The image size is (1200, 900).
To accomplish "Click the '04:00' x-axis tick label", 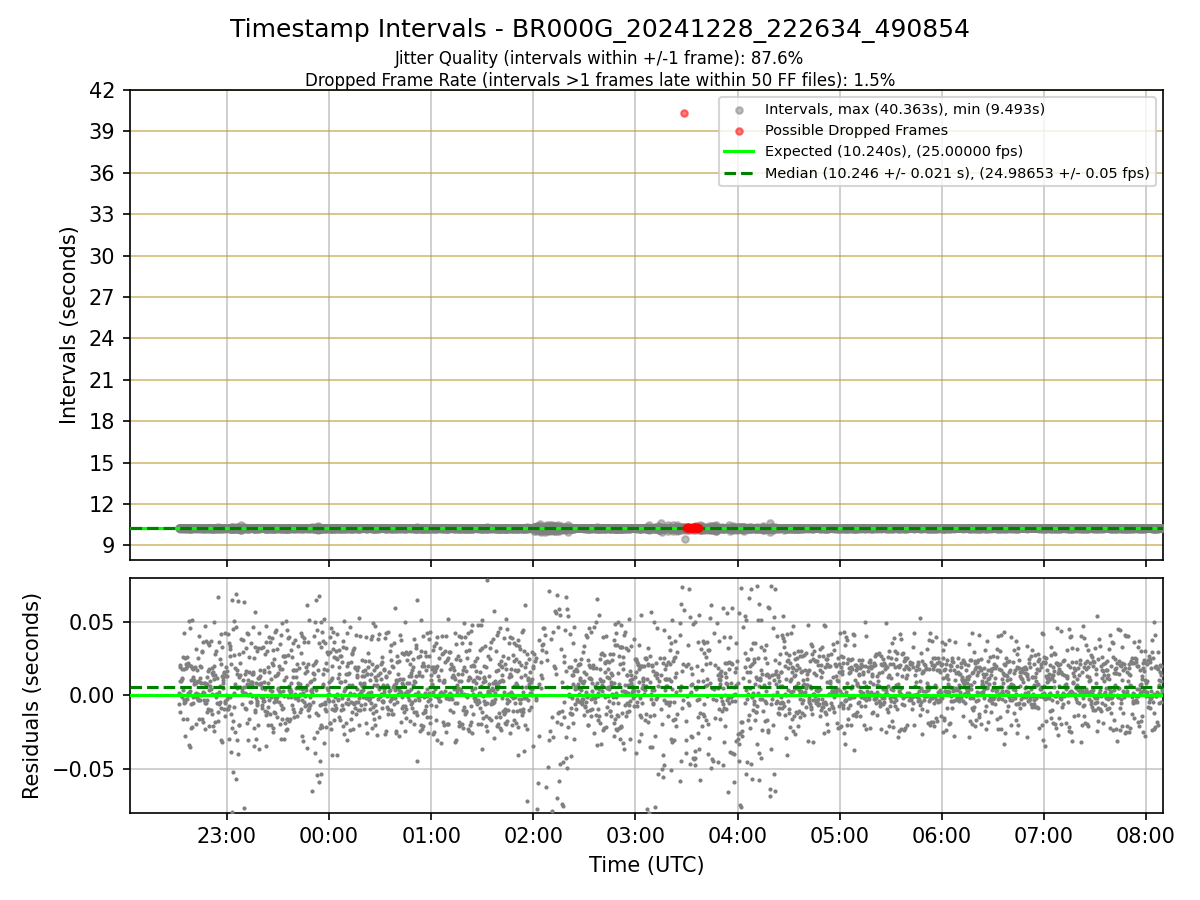I will coord(737,835).
